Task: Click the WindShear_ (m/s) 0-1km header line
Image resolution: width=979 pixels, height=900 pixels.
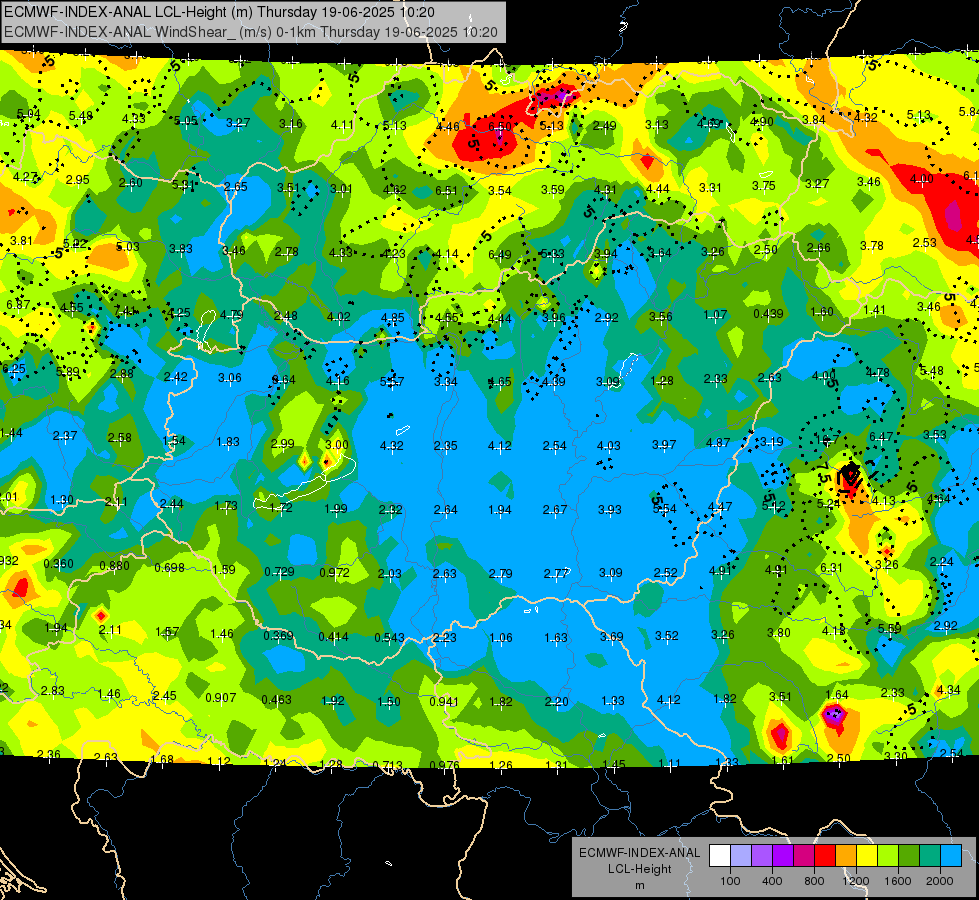Action: pyautogui.click(x=251, y=32)
